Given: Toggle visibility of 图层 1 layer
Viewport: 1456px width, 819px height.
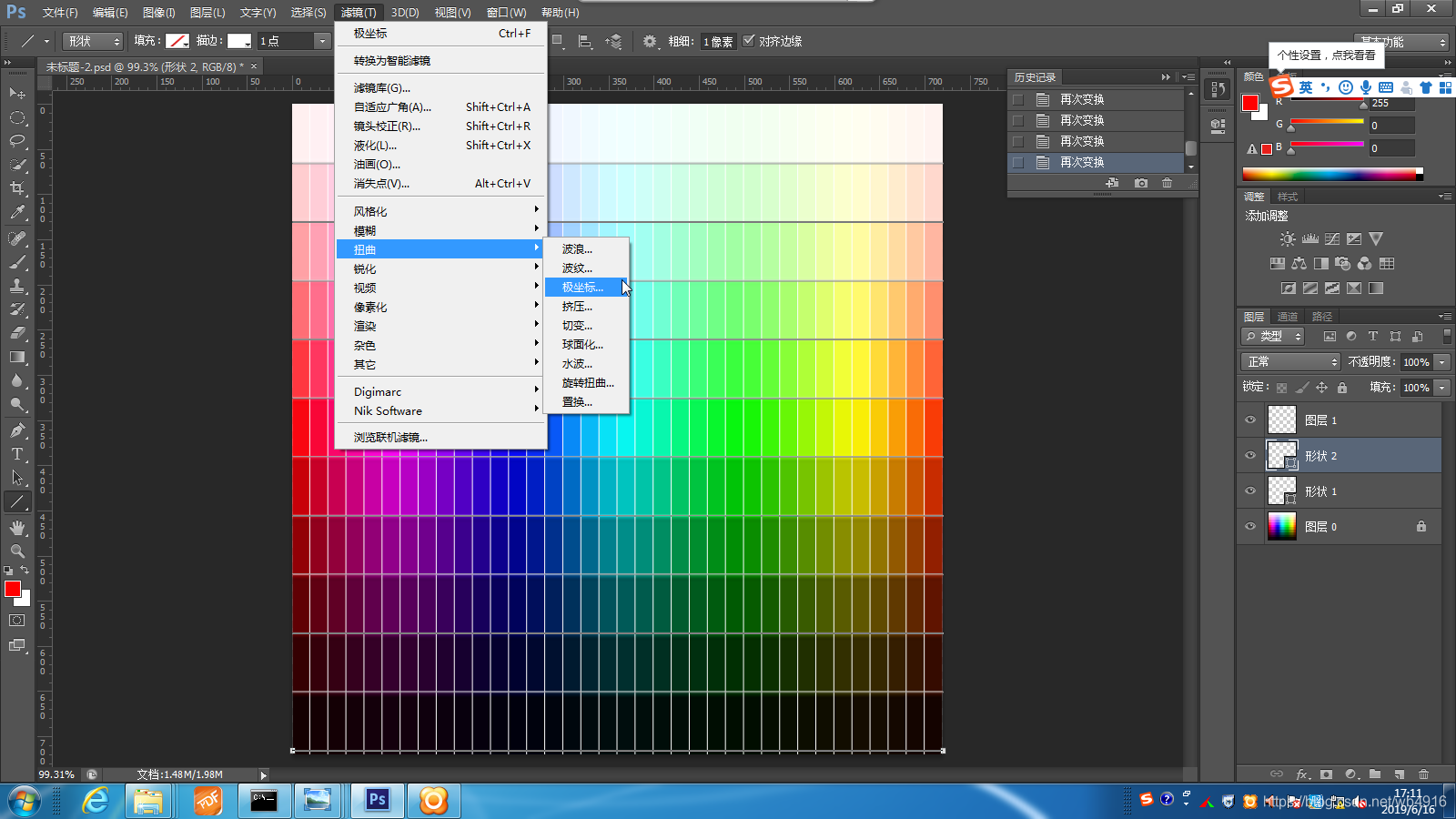Looking at the screenshot, I should 1250,420.
